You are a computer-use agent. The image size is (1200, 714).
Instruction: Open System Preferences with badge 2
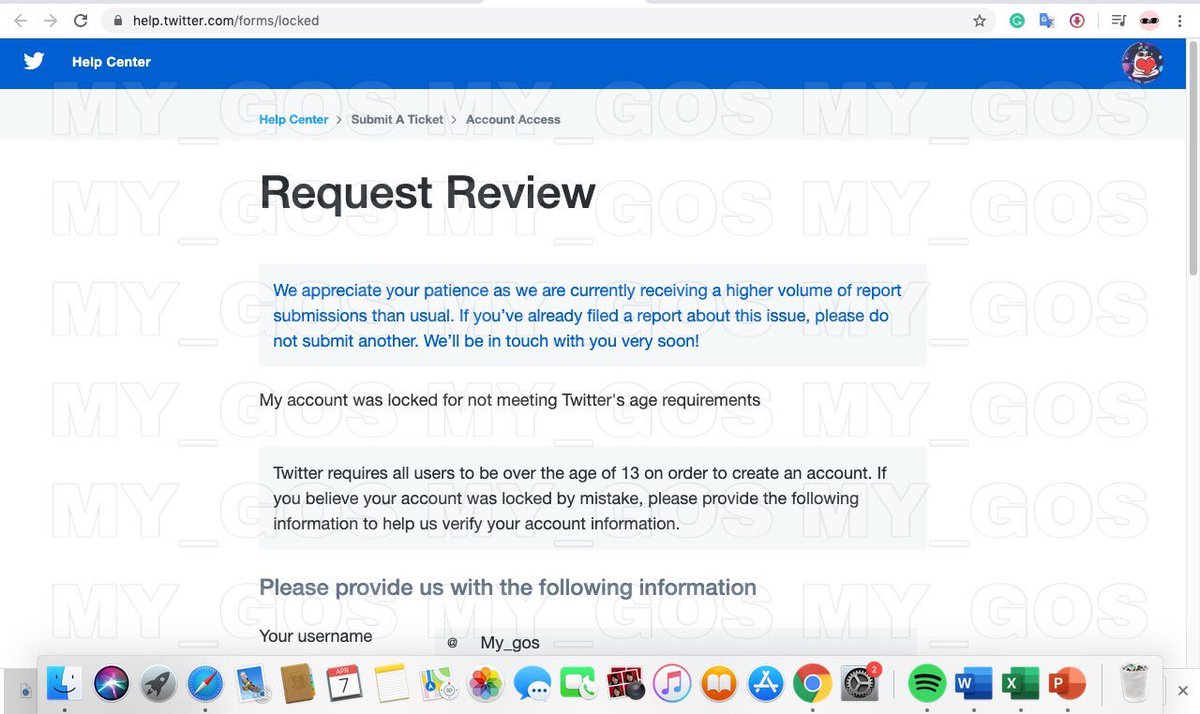tap(859, 684)
